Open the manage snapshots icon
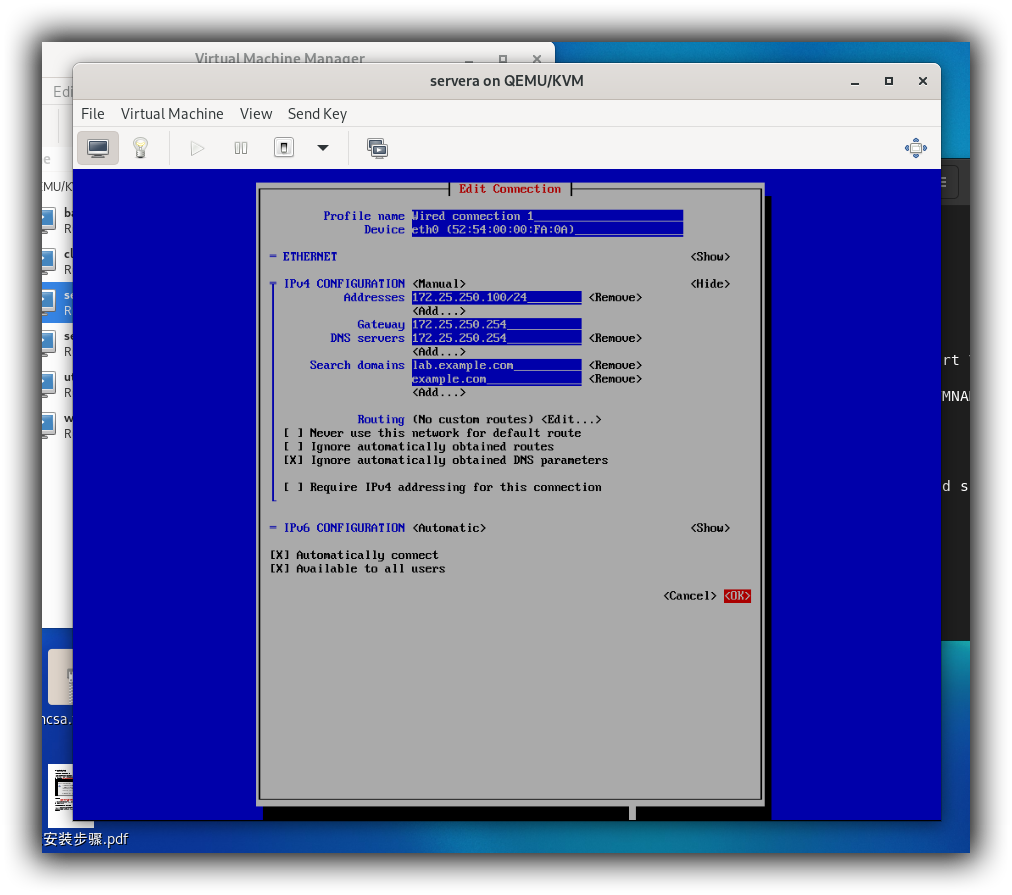 (377, 148)
